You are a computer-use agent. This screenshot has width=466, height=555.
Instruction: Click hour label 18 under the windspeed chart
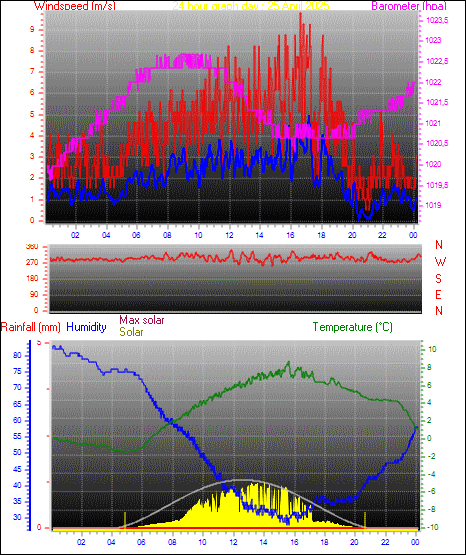click(321, 235)
